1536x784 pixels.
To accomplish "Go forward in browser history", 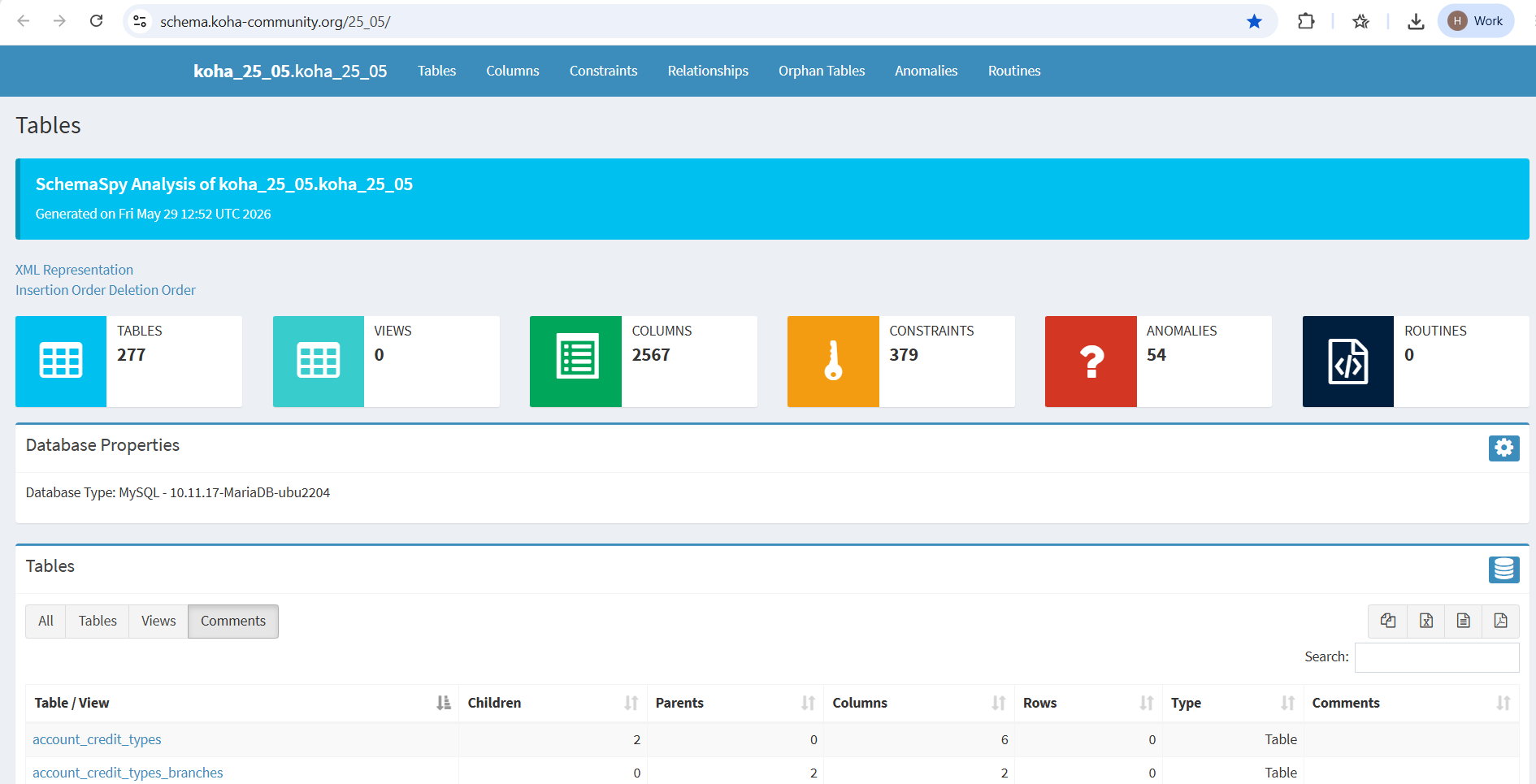I will coord(59,21).
